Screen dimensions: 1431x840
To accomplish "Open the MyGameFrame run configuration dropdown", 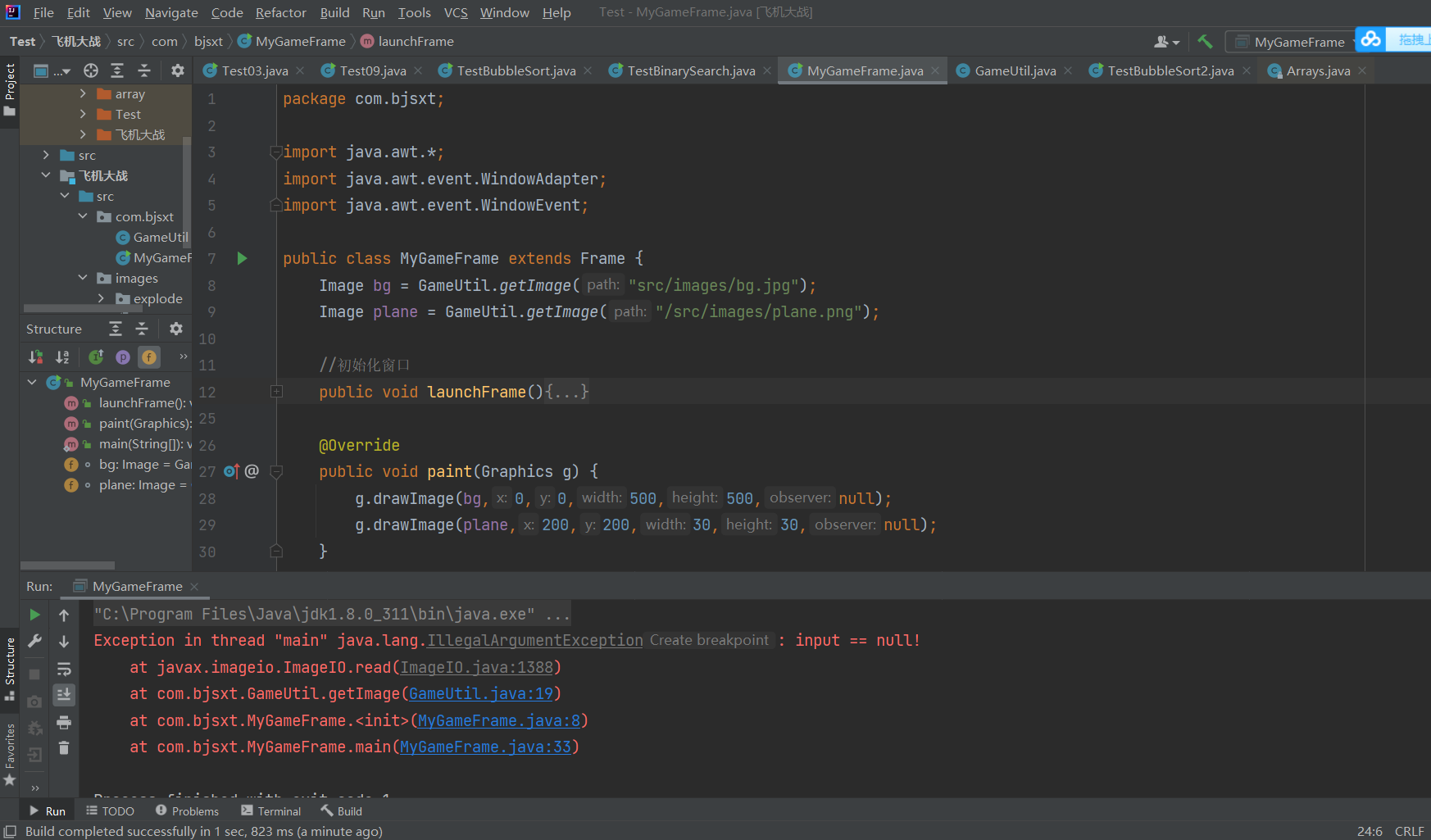I will tap(1291, 42).
